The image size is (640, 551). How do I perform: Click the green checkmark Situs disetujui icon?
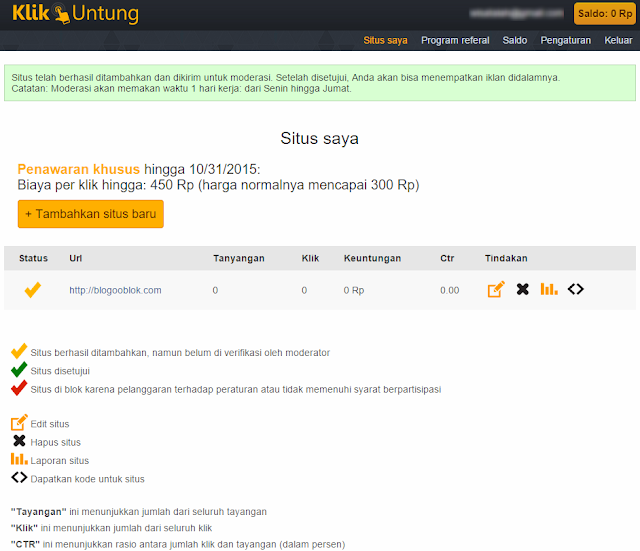[x=19, y=369]
